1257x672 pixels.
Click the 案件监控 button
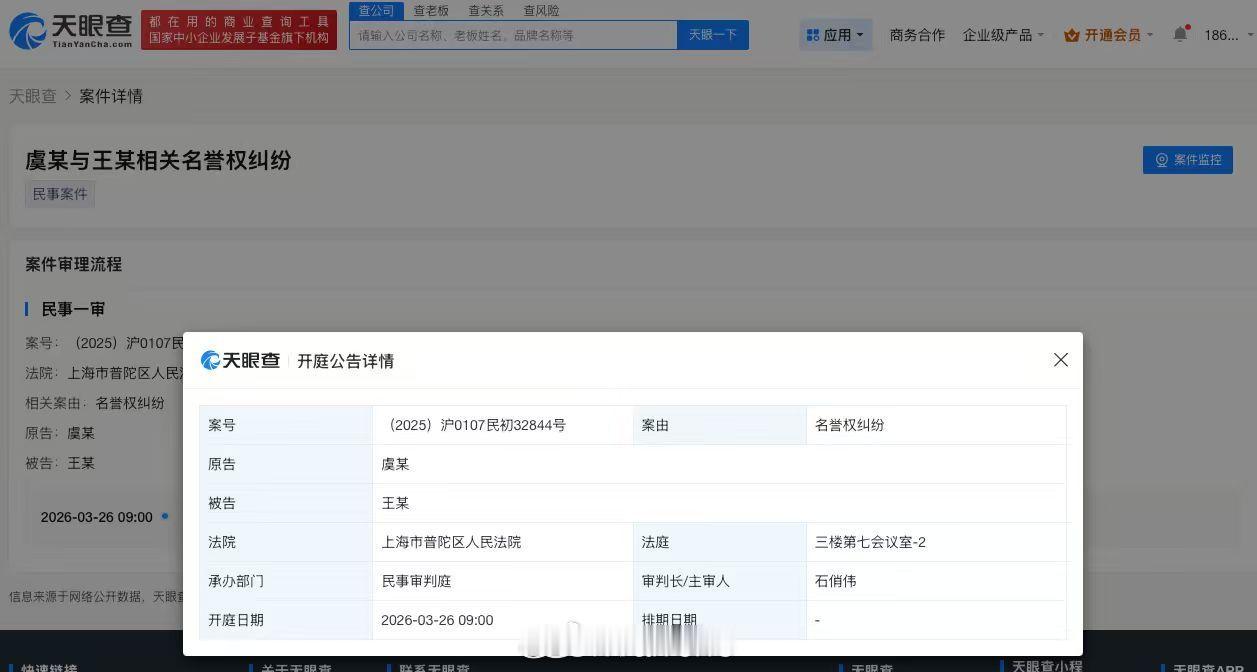(1187, 160)
